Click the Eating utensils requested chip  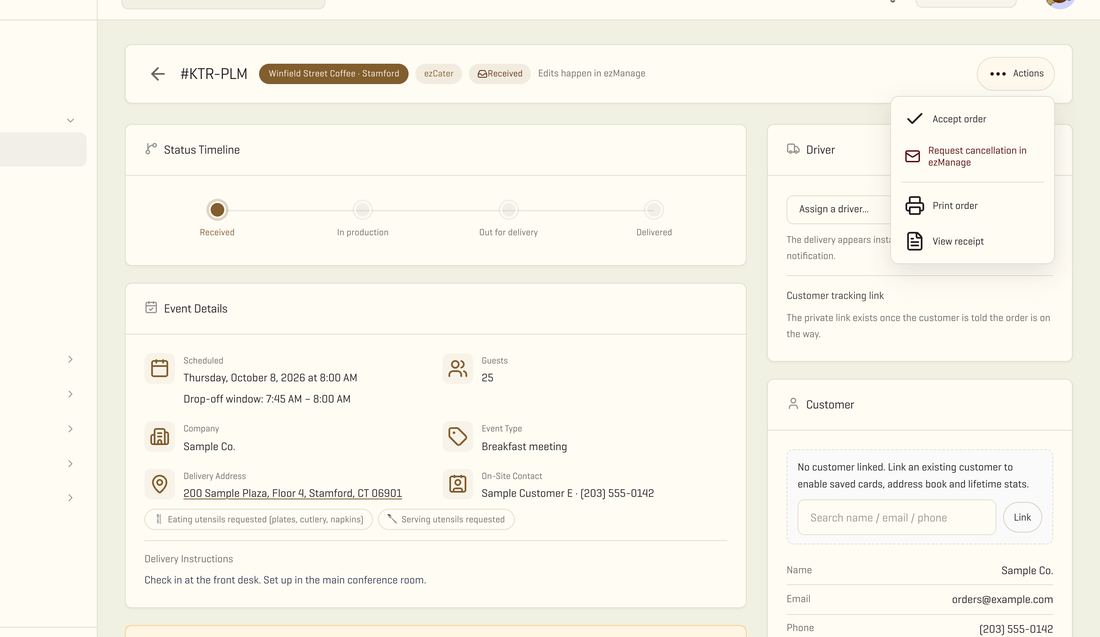[x=258, y=519]
